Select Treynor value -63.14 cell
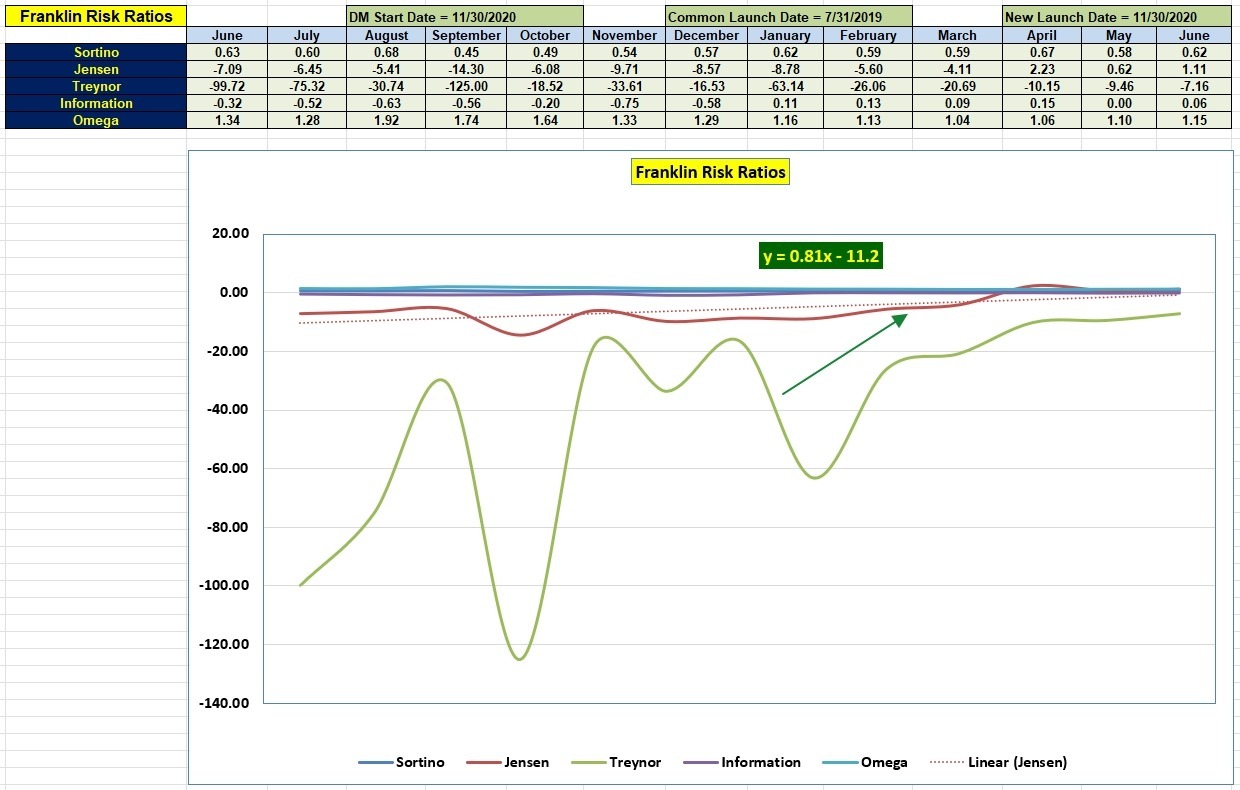The image size is (1240, 790). pos(786,86)
